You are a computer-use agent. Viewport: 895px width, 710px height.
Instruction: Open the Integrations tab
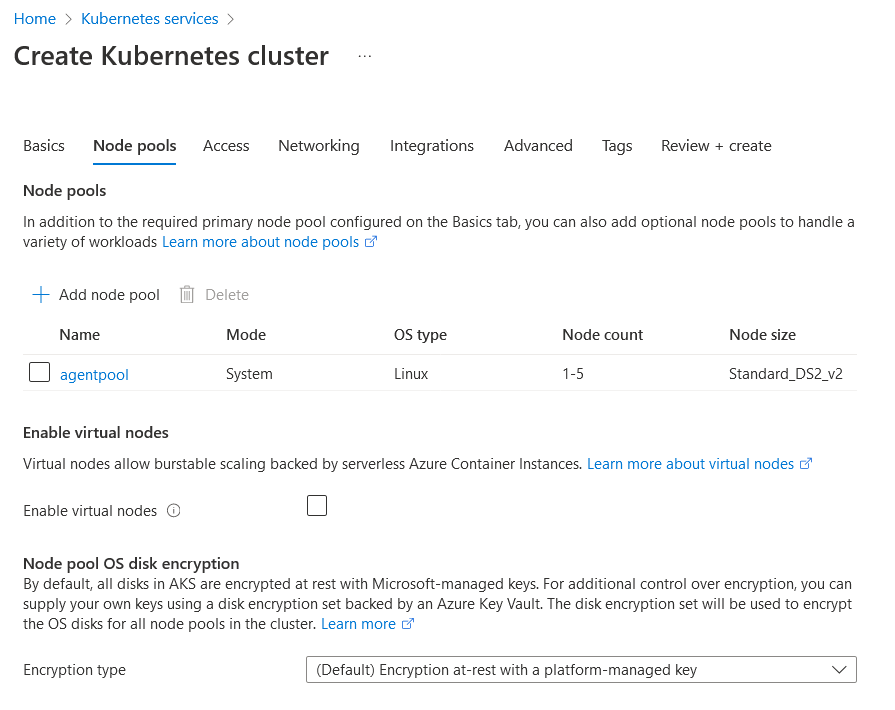tap(432, 146)
